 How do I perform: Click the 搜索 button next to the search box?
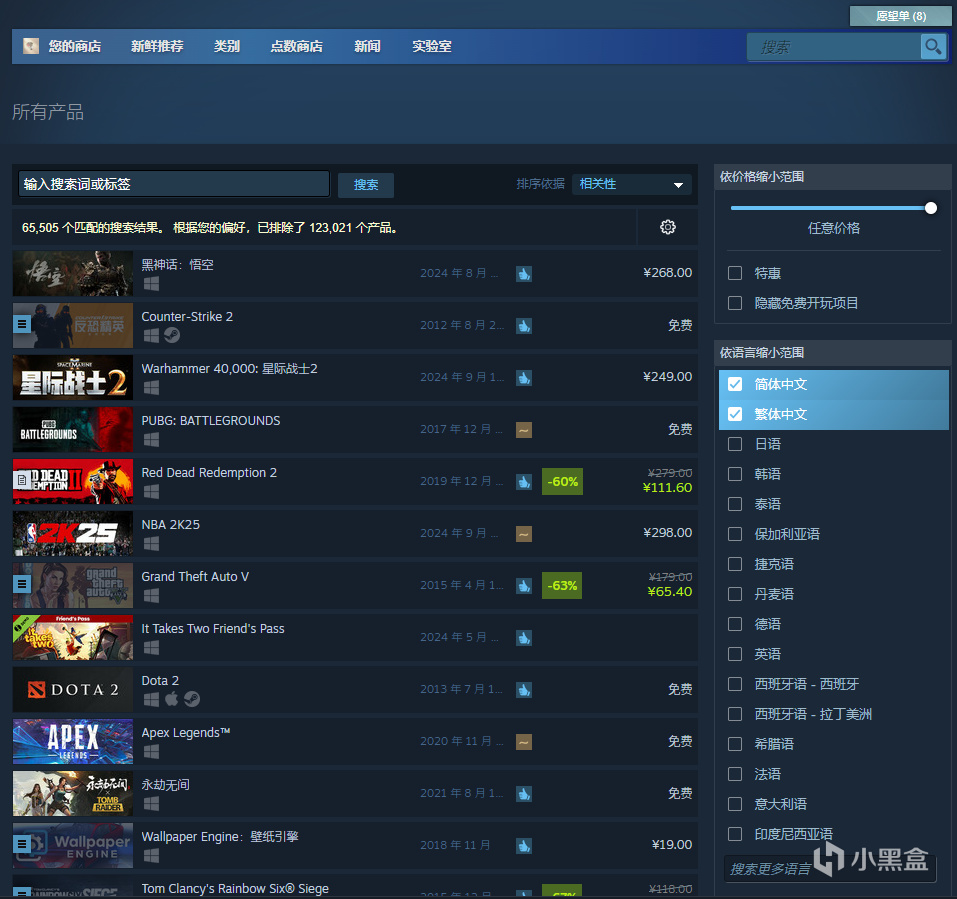(366, 185)
